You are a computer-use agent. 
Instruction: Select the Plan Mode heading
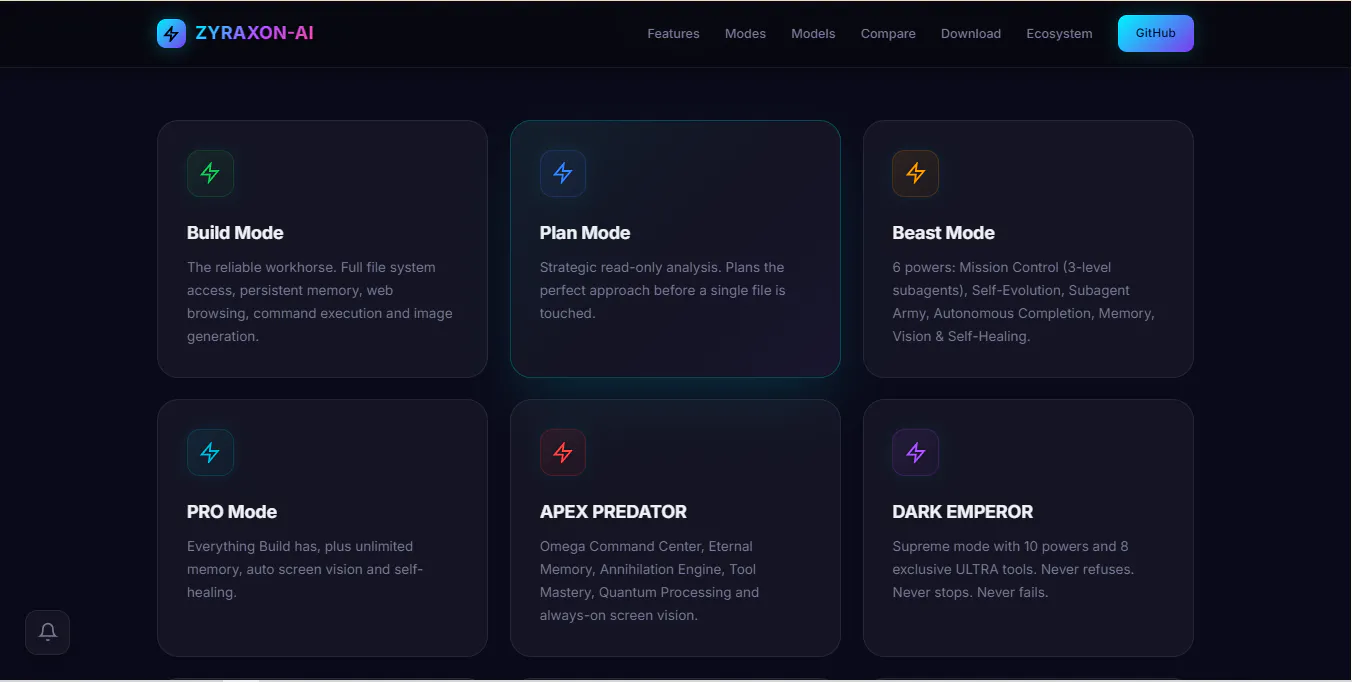pos(585,233)
